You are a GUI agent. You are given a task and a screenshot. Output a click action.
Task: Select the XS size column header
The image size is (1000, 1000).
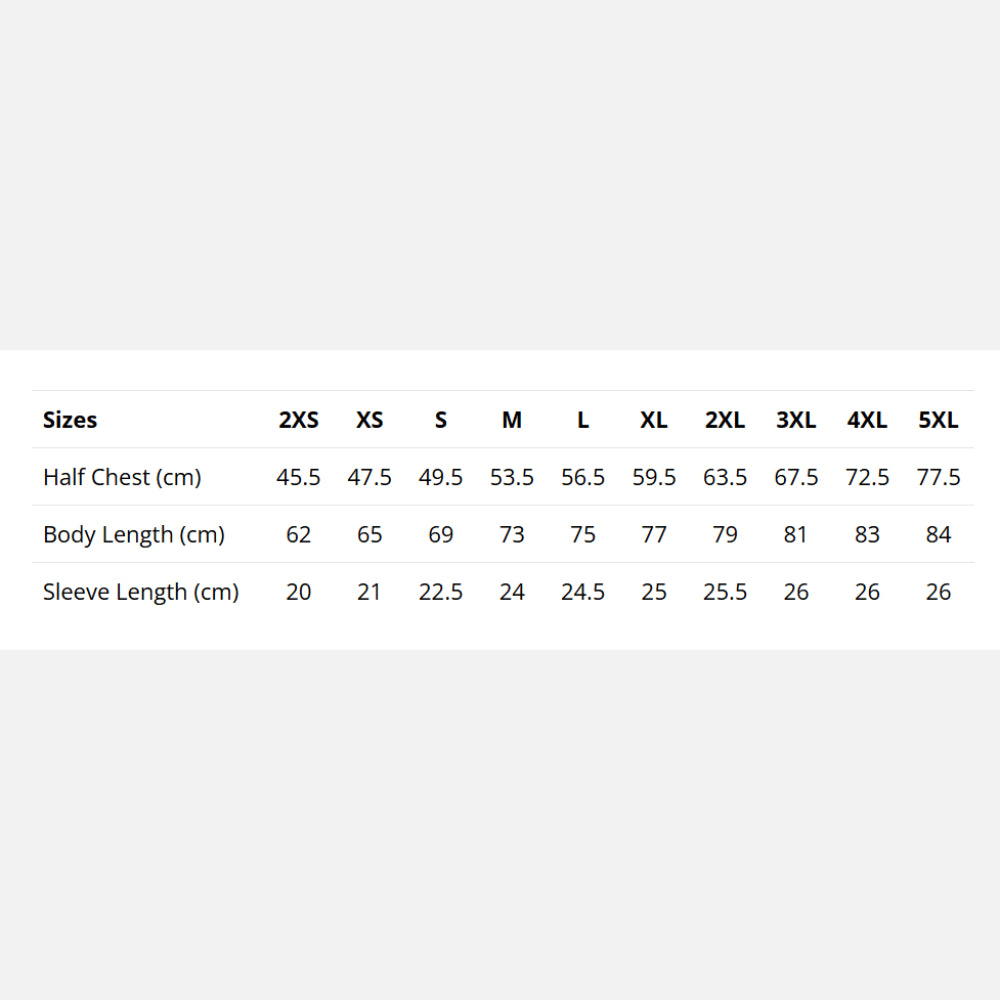[x=370, y=420]
